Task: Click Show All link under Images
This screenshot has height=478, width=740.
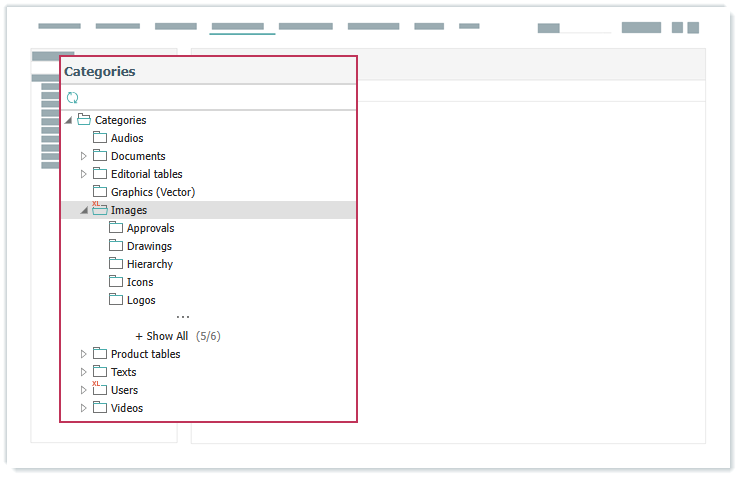Action: pyautogui.click(x=161, y=336)
